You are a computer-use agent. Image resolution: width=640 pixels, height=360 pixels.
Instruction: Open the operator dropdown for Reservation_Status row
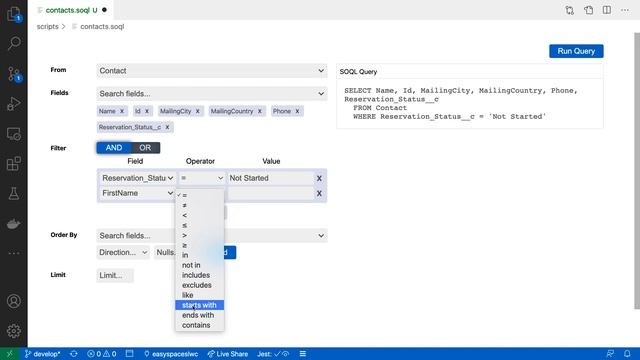202,178
